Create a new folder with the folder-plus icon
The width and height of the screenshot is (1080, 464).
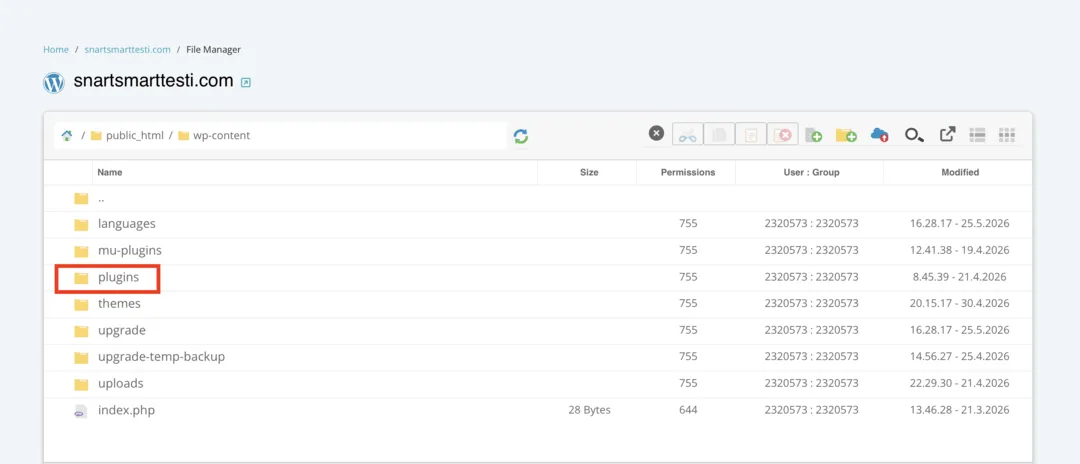click(x=846, y=135)
